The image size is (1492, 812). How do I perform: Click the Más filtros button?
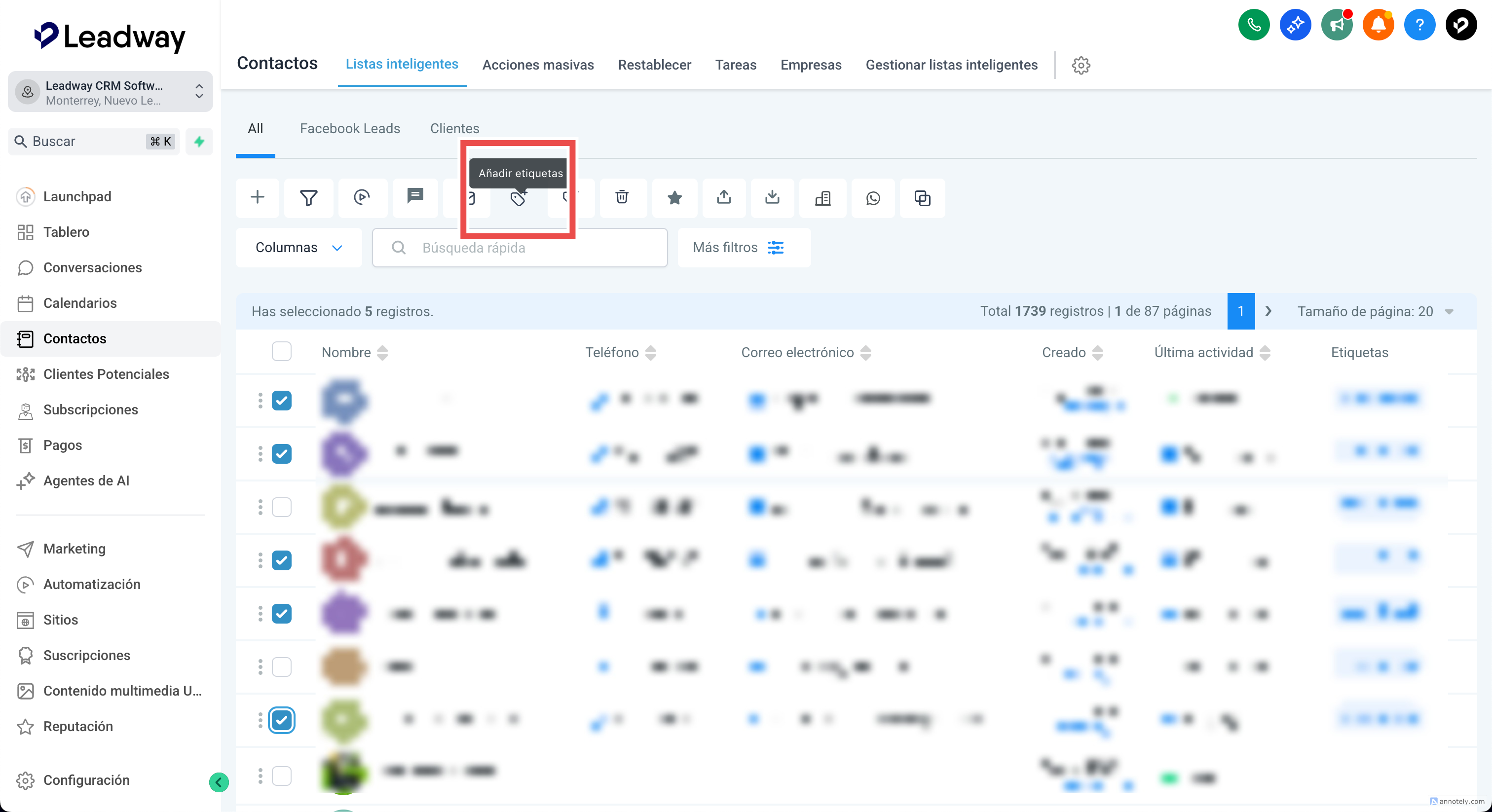pyautogui.click(x=743, y=247)
